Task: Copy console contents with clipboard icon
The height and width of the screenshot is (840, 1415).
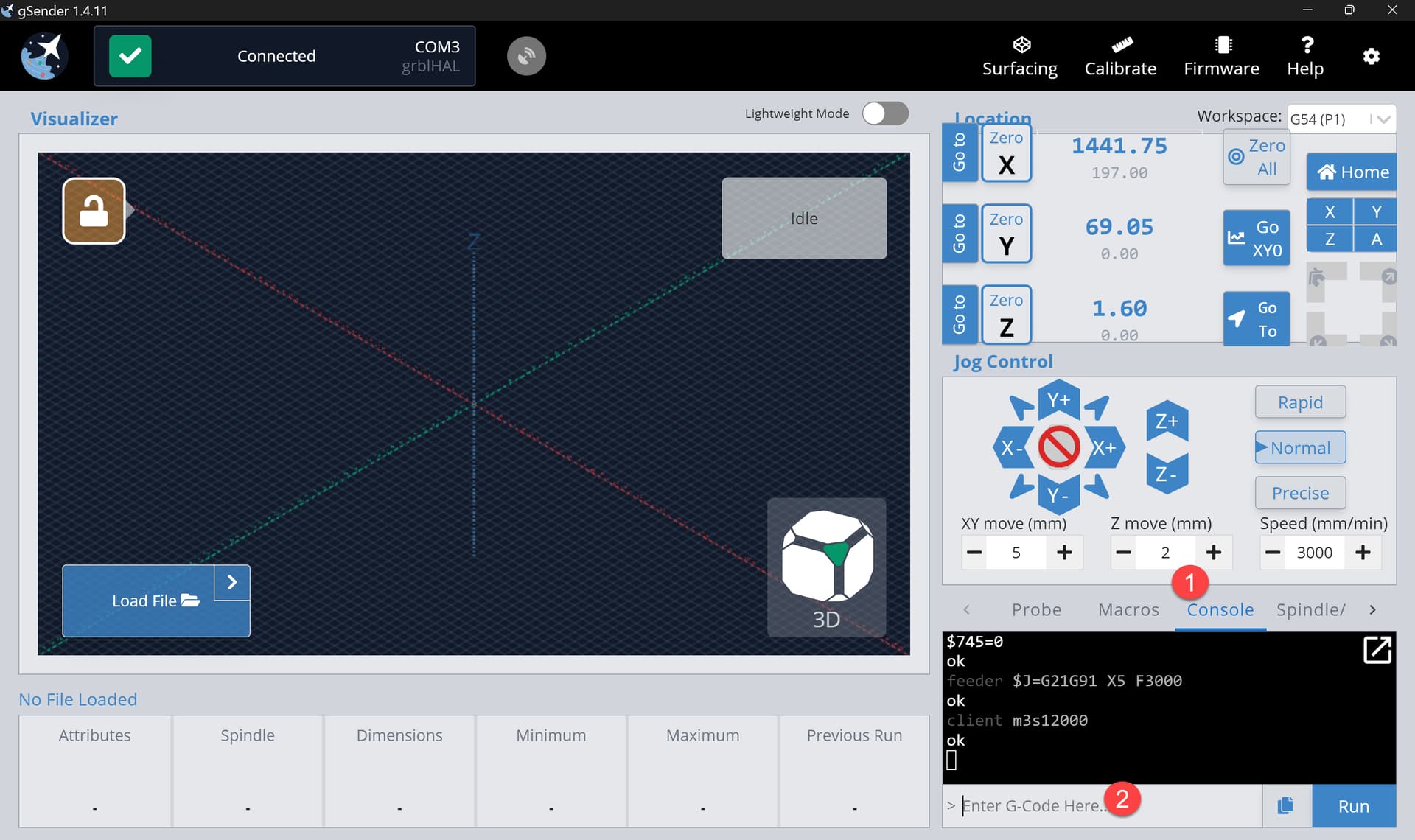Action: [1285, 805]
